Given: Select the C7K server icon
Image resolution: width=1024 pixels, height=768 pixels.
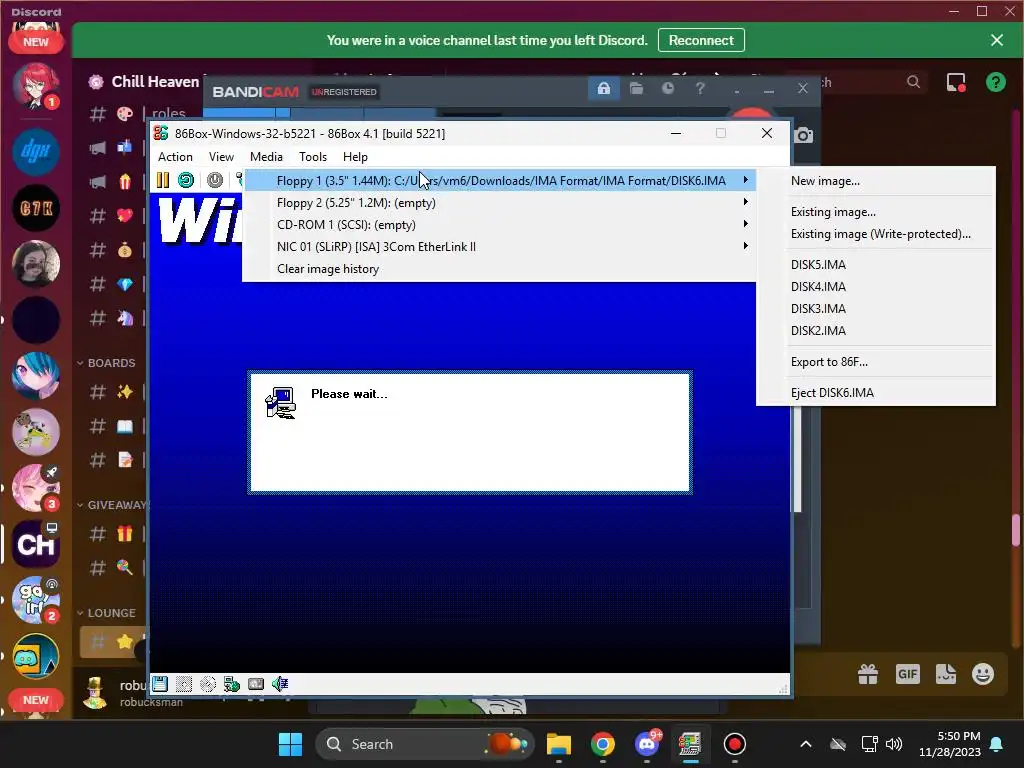Looking at the screenshot, I should 36,208.
